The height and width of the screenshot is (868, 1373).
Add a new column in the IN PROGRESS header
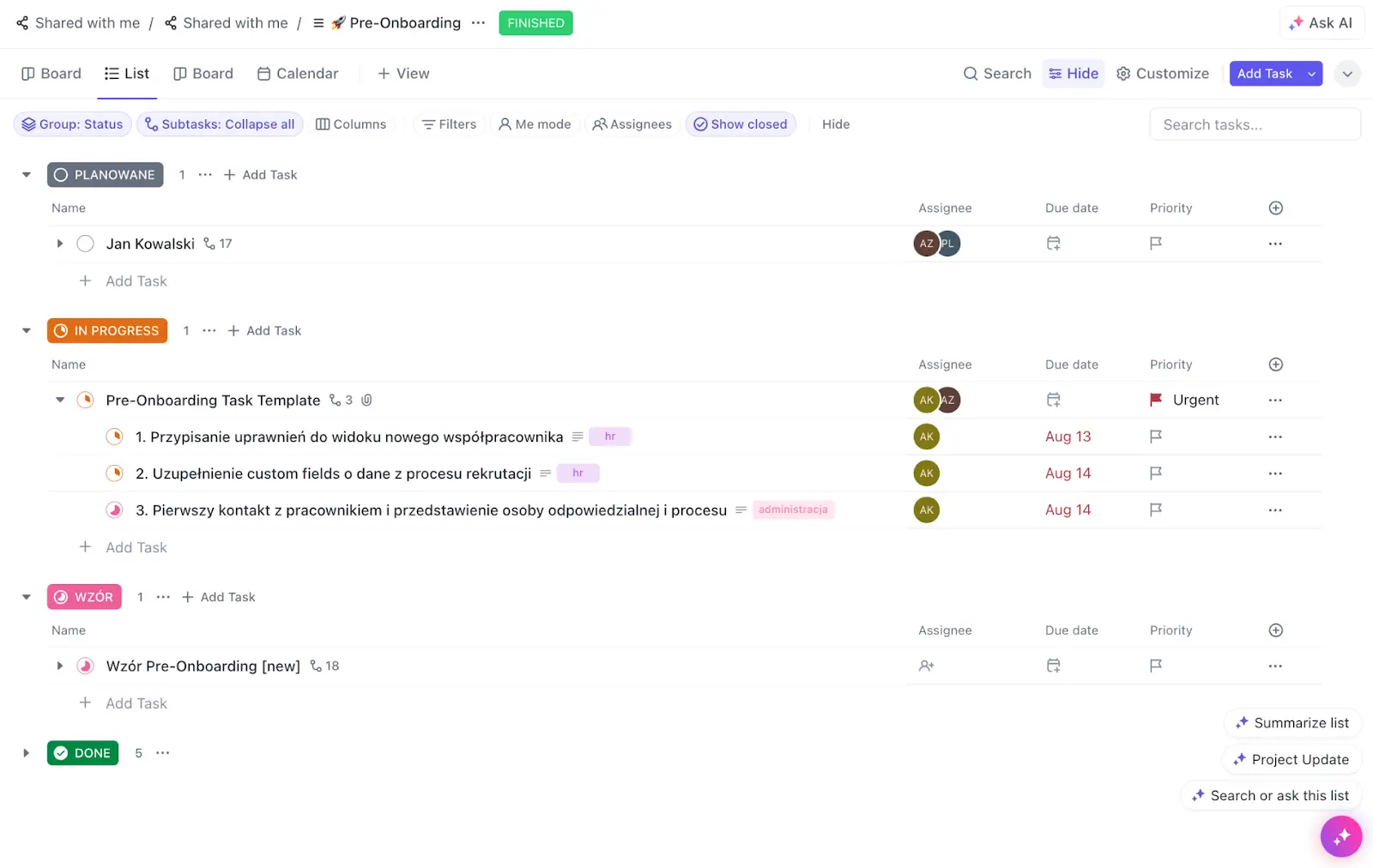coord(1276,365)
